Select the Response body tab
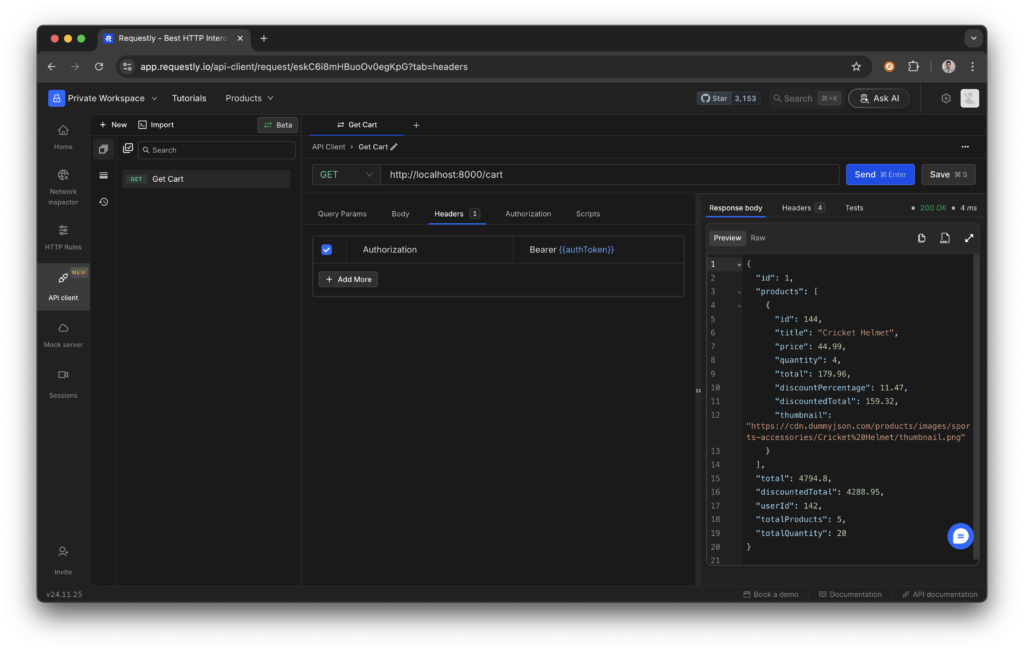Image resolution: width=1024 pixels, height=651 pixels. click(x=735, y=208)
